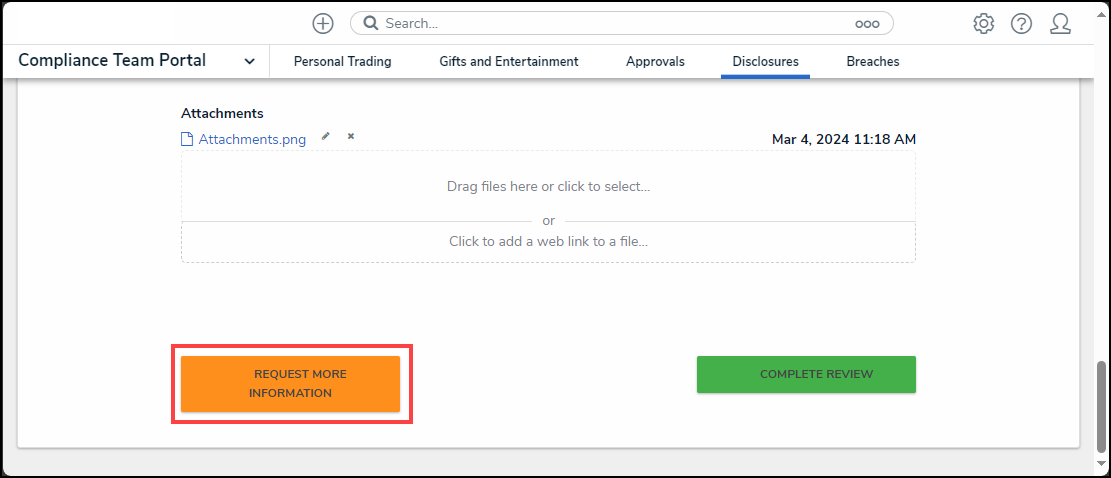
Task: Click to add a web link to a file
Action: [x=548, y=241]
